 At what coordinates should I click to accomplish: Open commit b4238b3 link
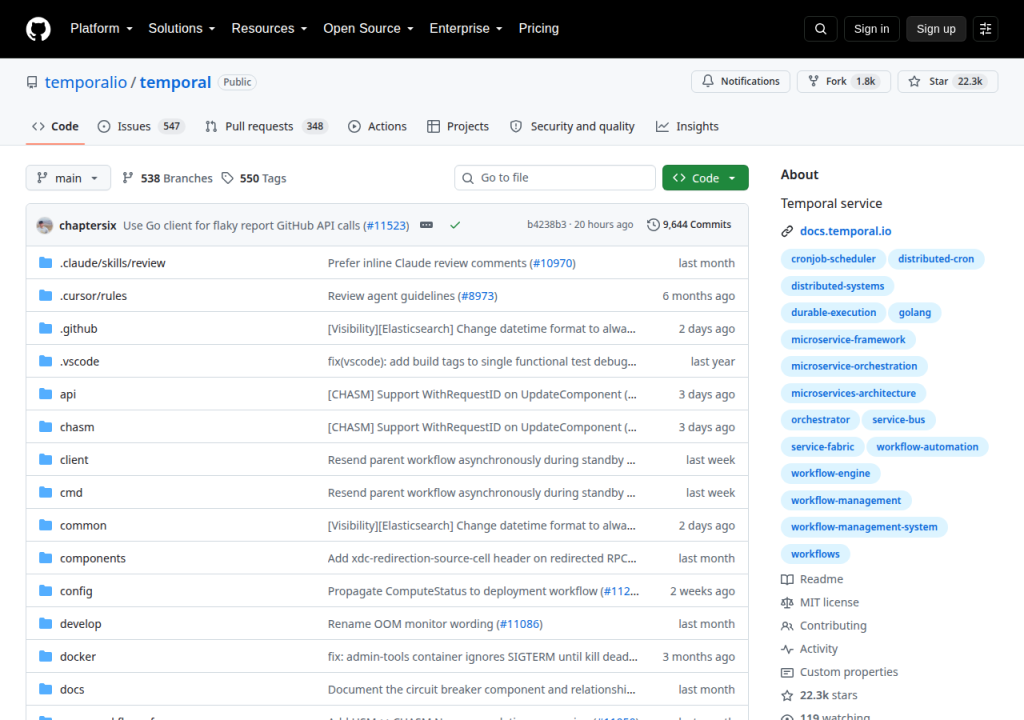(547, 225)
